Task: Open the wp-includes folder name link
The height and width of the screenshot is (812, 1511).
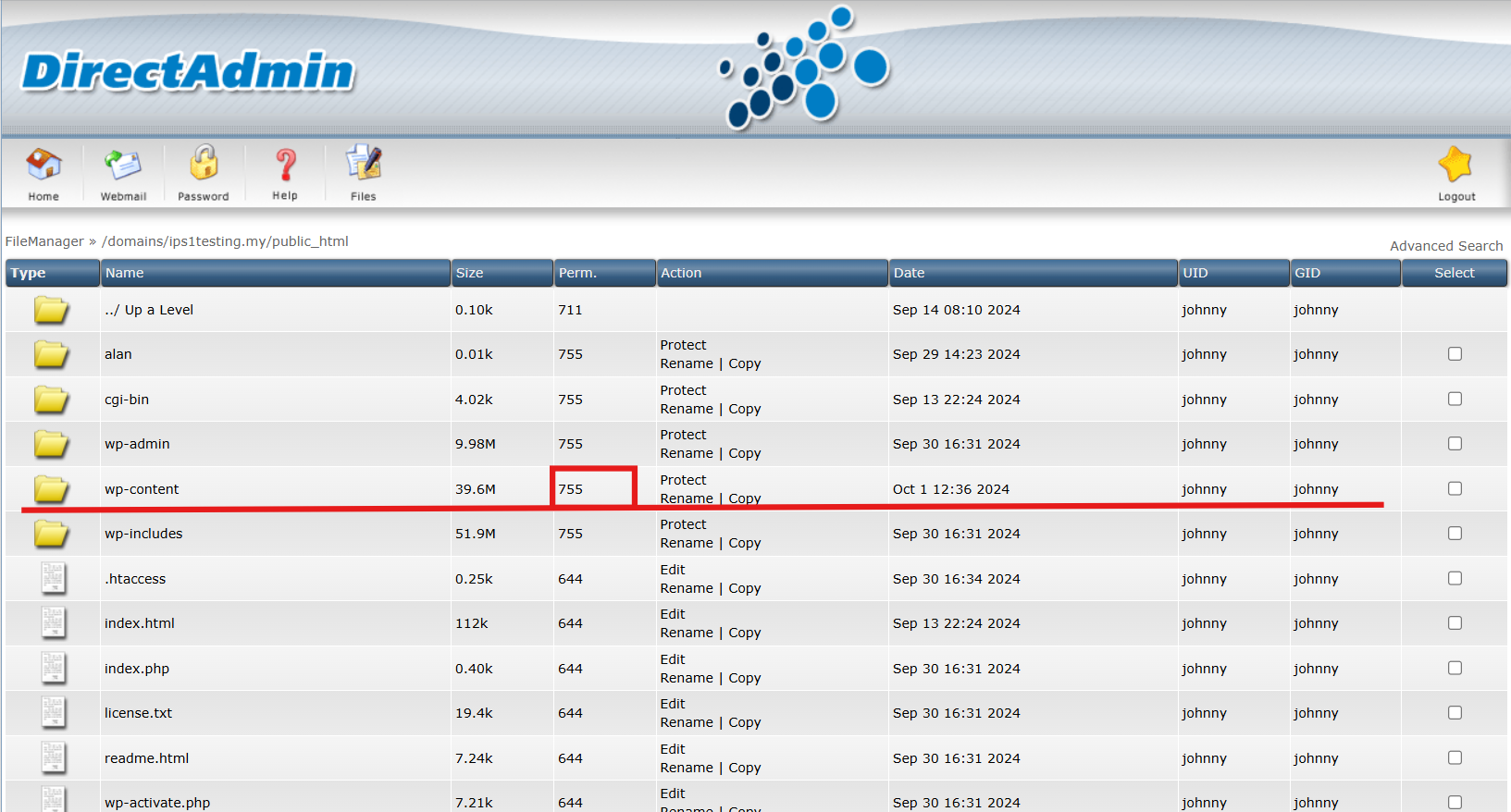Action: (x=143, y=534)
